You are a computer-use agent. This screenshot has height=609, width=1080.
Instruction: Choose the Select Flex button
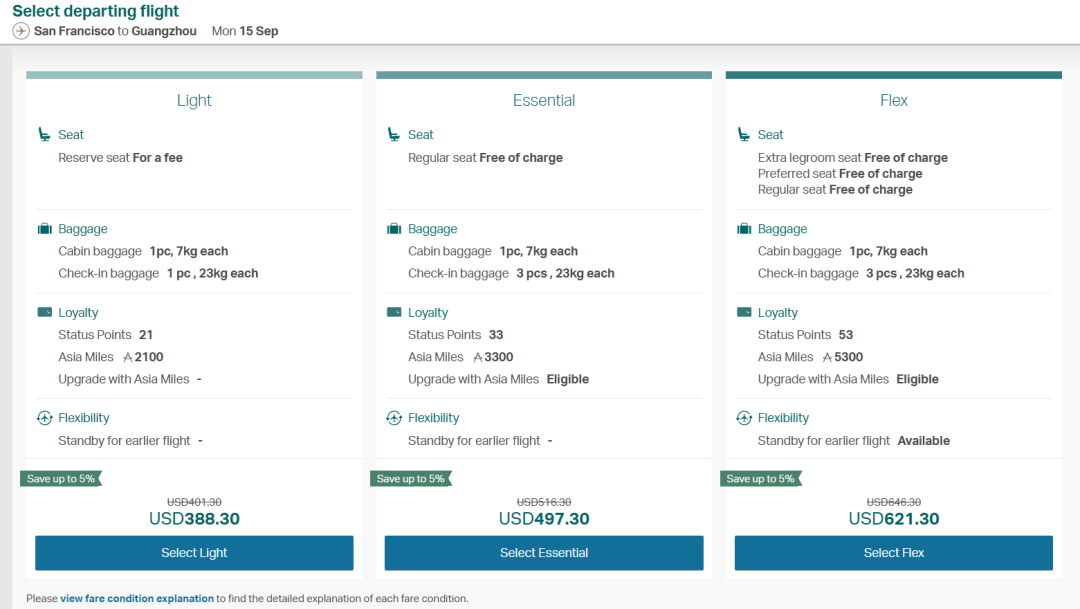pos(893,553)
